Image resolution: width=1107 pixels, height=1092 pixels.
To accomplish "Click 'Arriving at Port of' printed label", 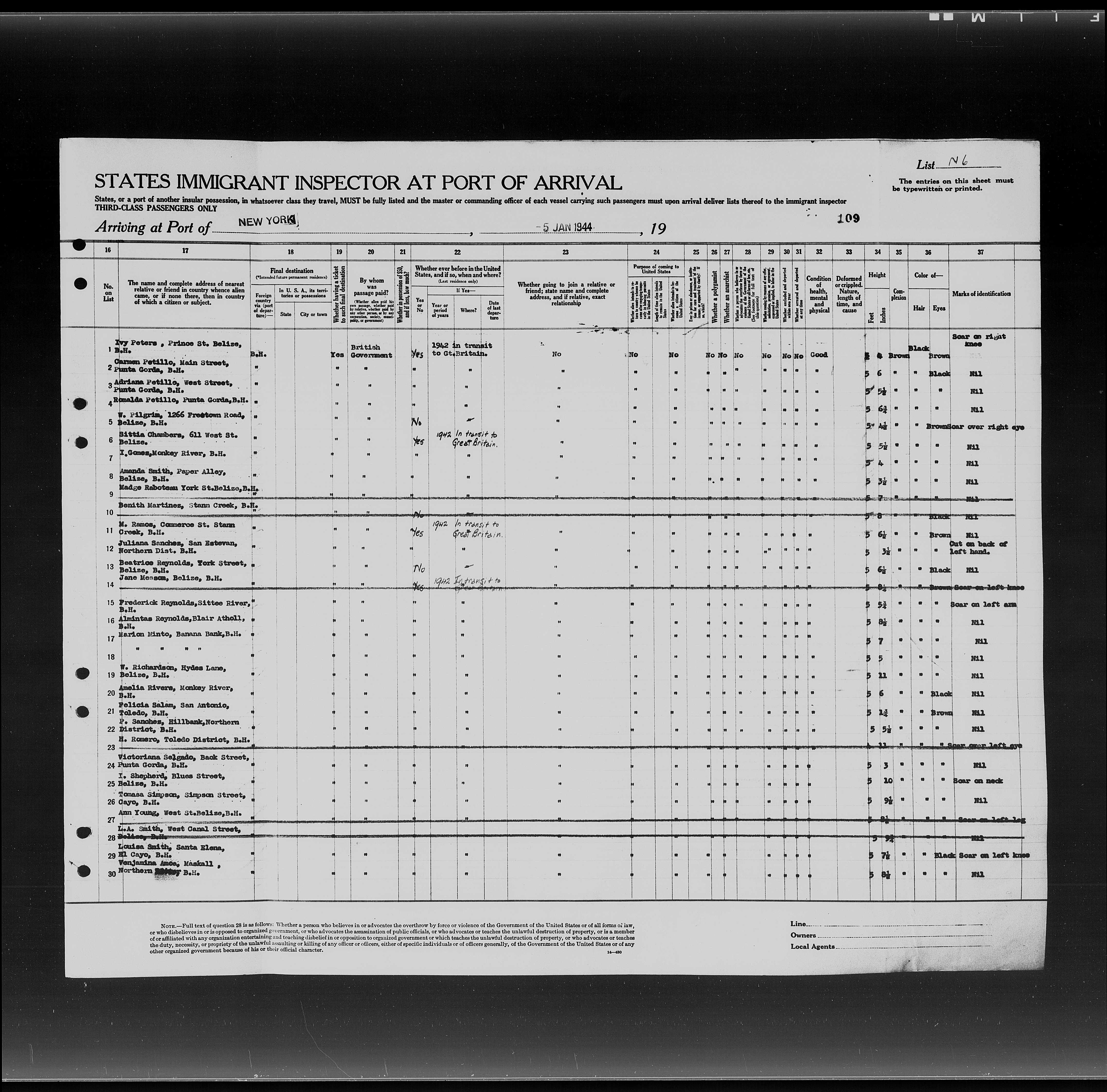I will click(153, 227).
